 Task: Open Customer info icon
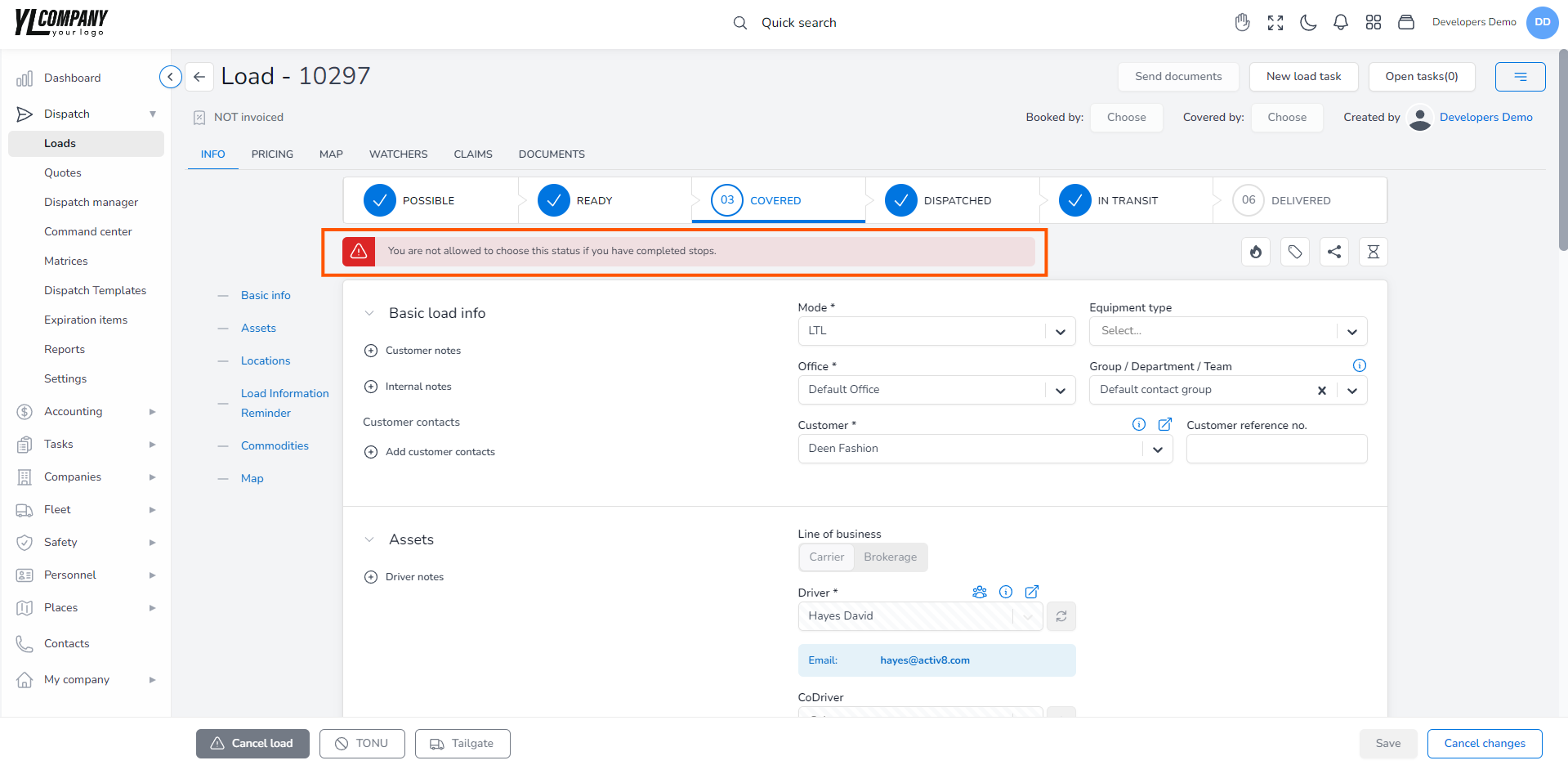click(x=1139, y=424)
